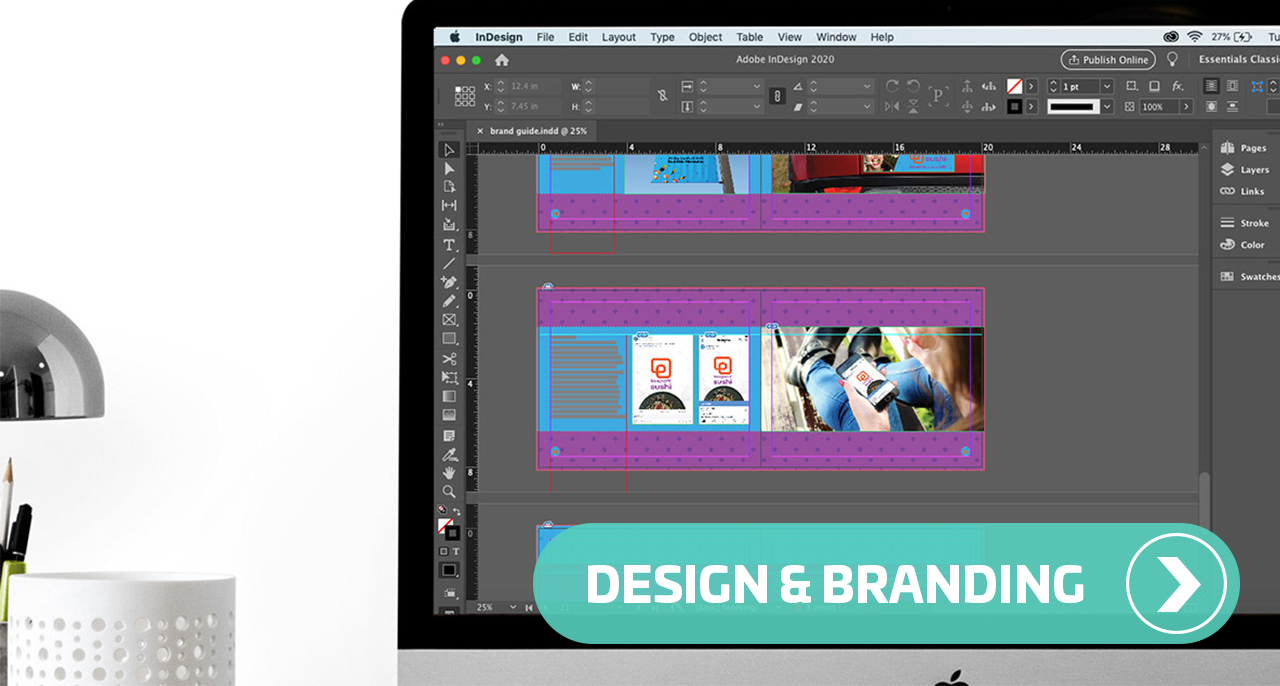
Task: Flip the selection vertically
Action: (x=915, y=105)
